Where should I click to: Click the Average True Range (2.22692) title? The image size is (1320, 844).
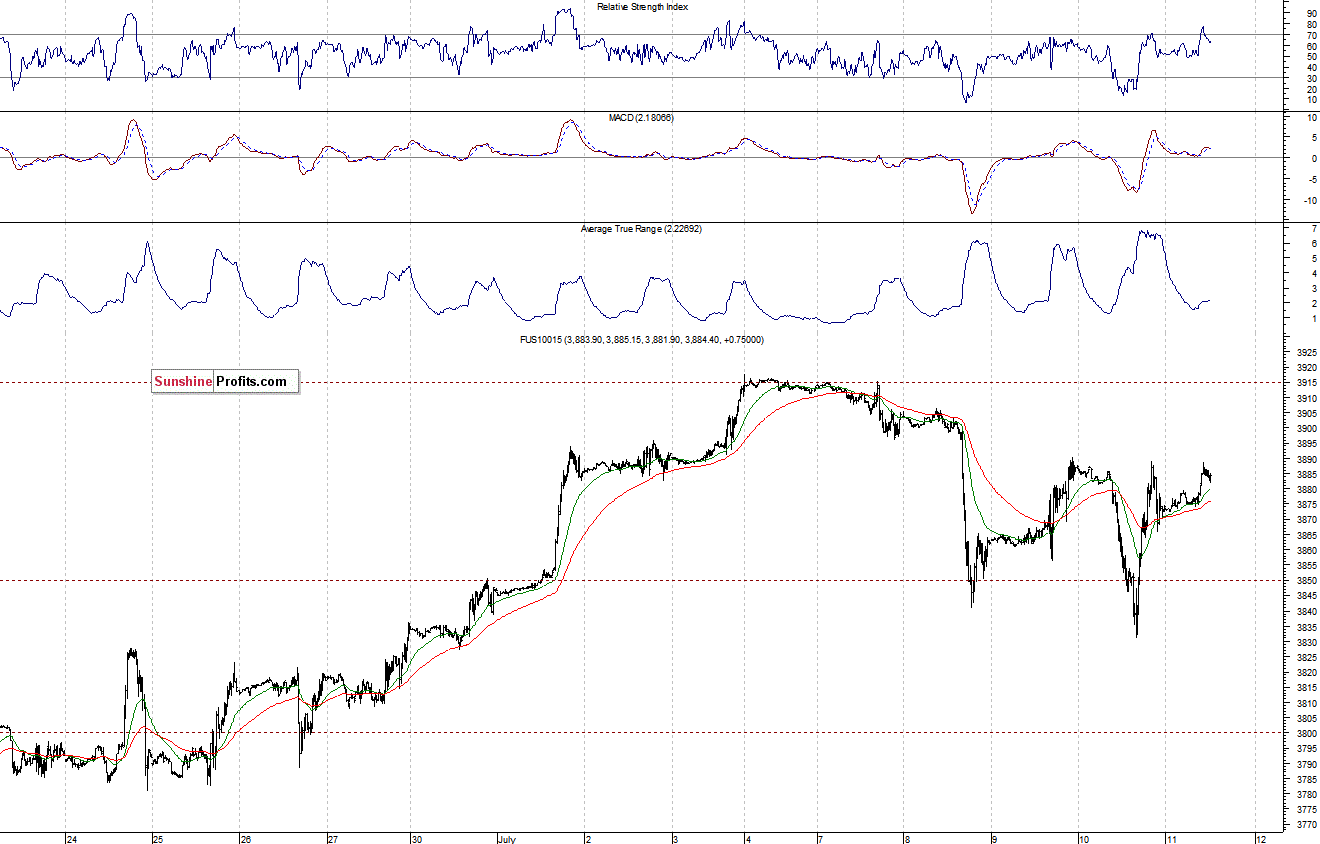(640, 229)
